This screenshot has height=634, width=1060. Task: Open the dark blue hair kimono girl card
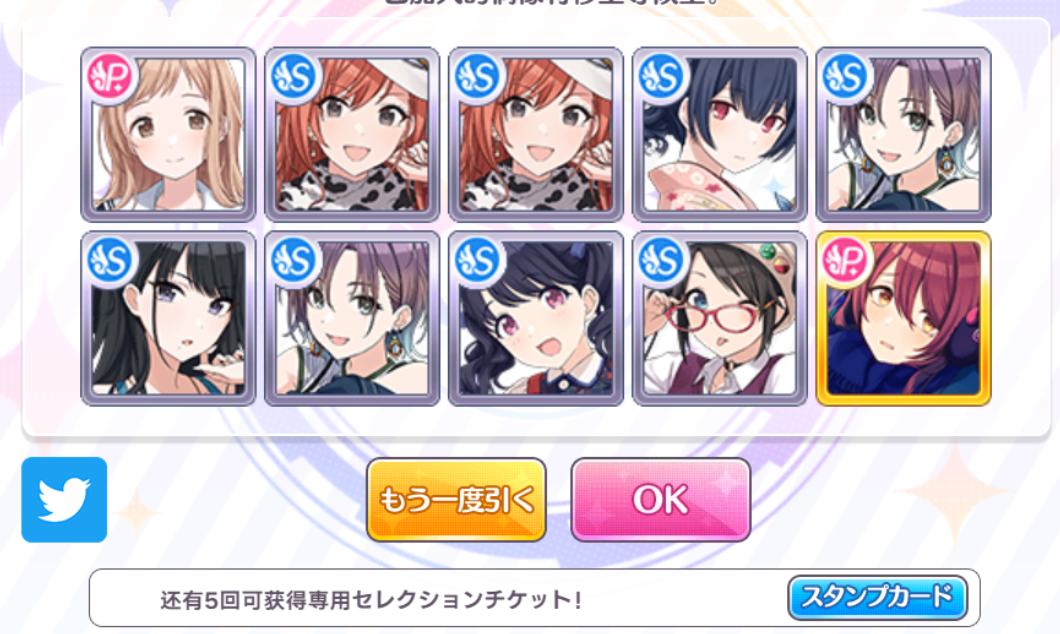(x=720, y=135)
